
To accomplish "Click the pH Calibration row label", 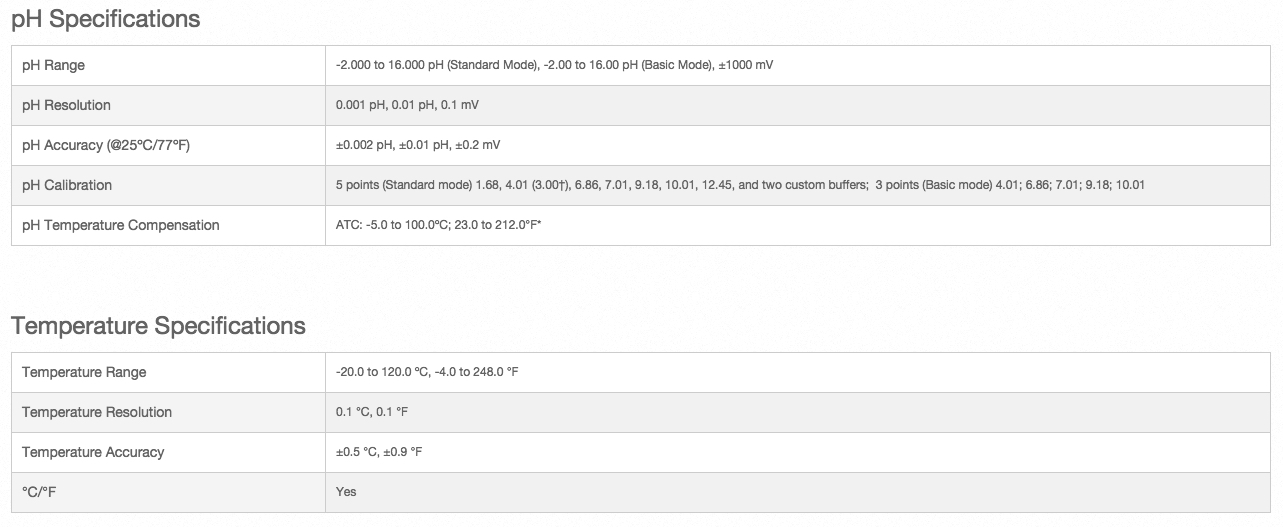I will pyautogui.click(x=67, y=185).
